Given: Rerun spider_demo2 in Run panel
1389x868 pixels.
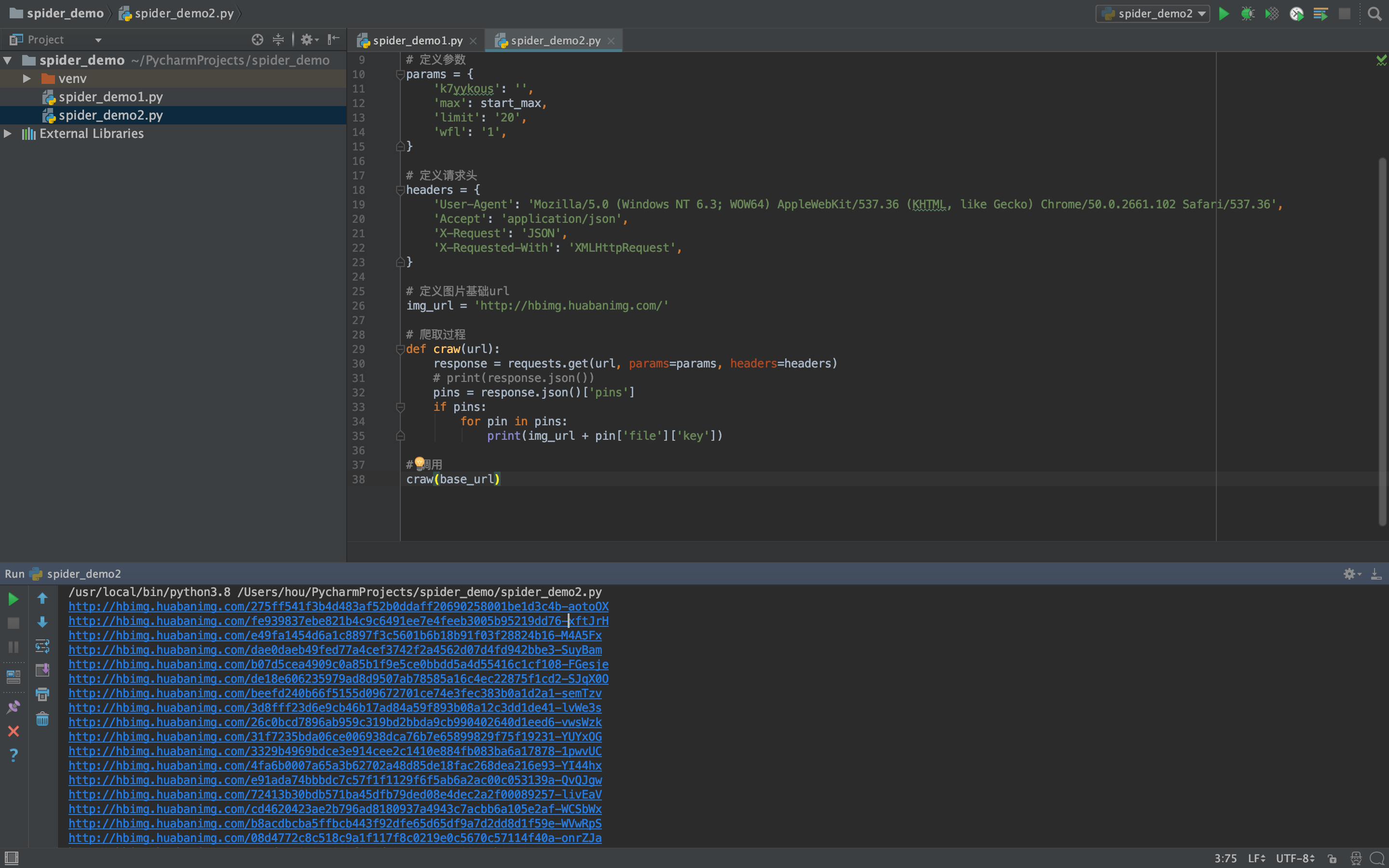Looking at the screenshot, I should [13, 599].
